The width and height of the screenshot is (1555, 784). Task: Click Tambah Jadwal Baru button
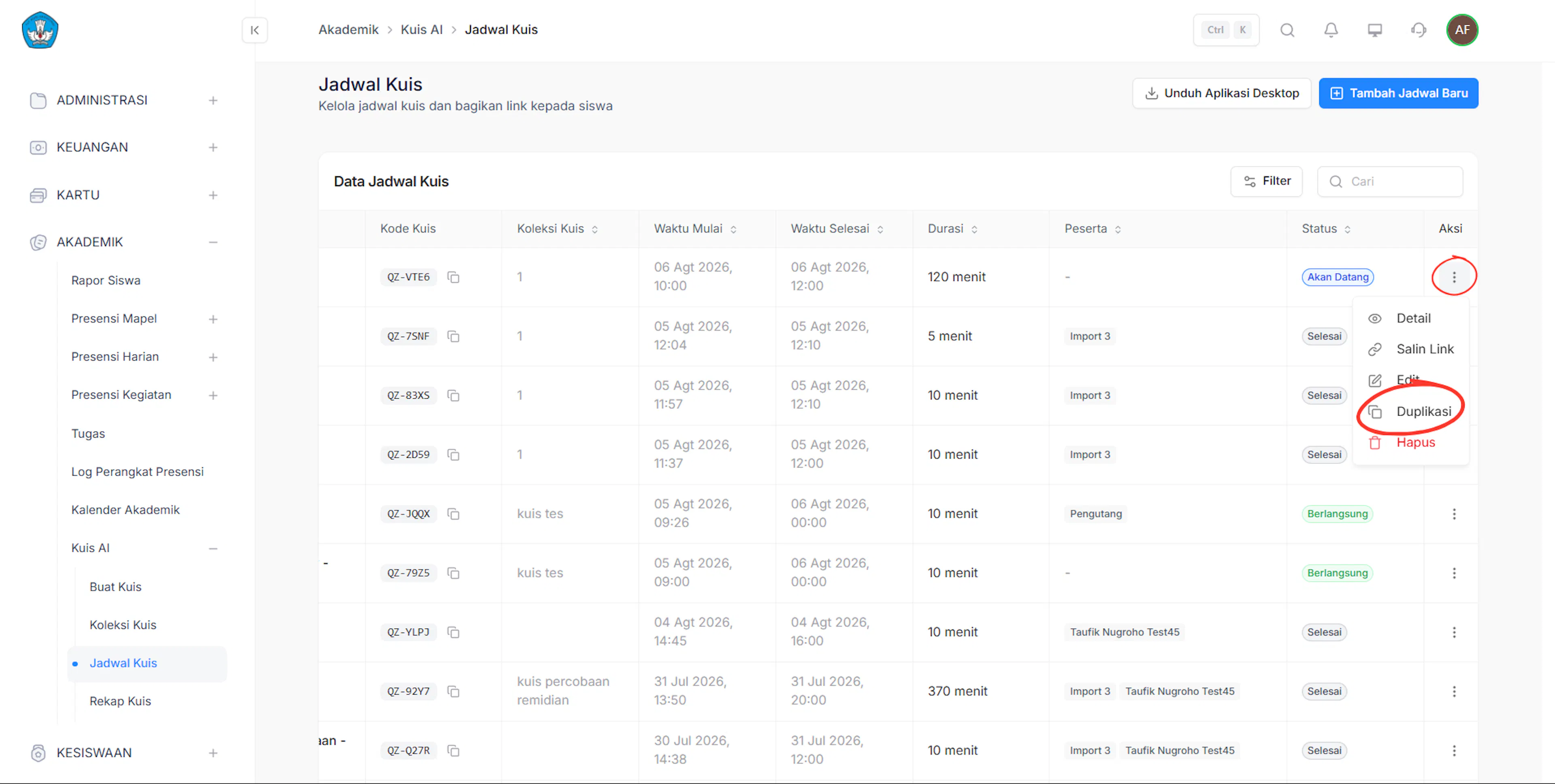(1398, 93)
